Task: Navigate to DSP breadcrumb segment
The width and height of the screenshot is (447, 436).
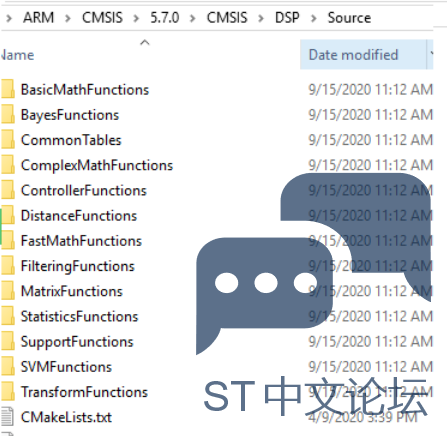Action: coord(287,17)
